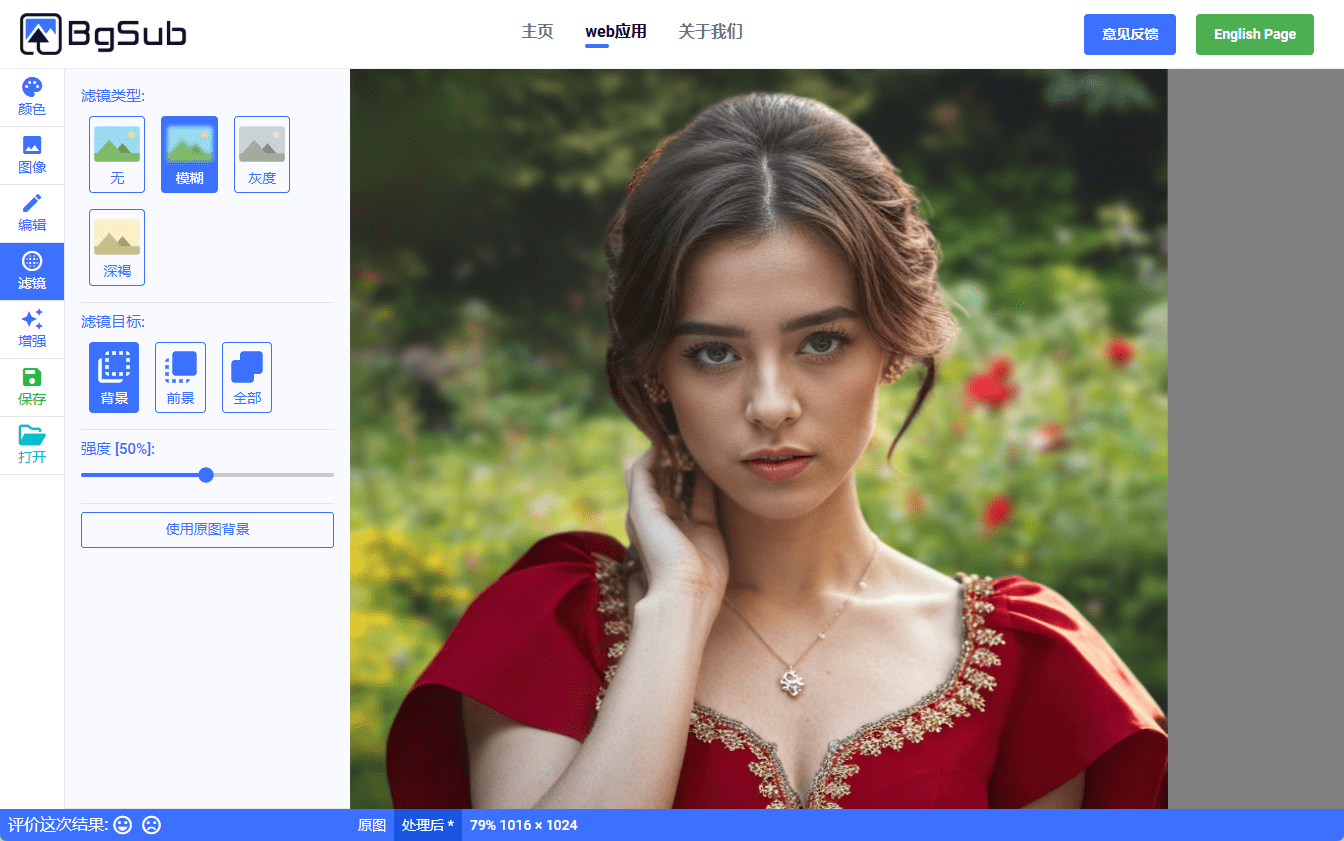1344x841 pixels.
Task: Open the 颜色 color panel in sidebar
Action: [32, 98]
